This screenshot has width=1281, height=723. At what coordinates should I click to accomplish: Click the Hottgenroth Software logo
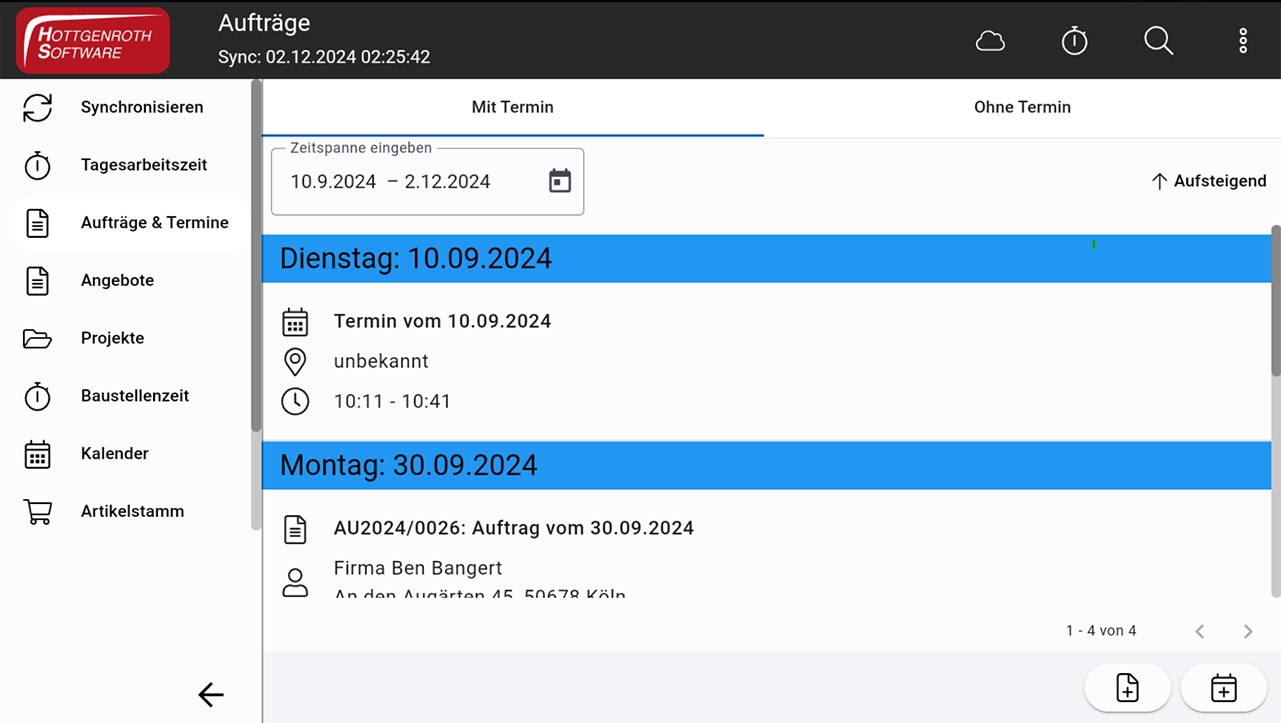[x=93, y=41]
